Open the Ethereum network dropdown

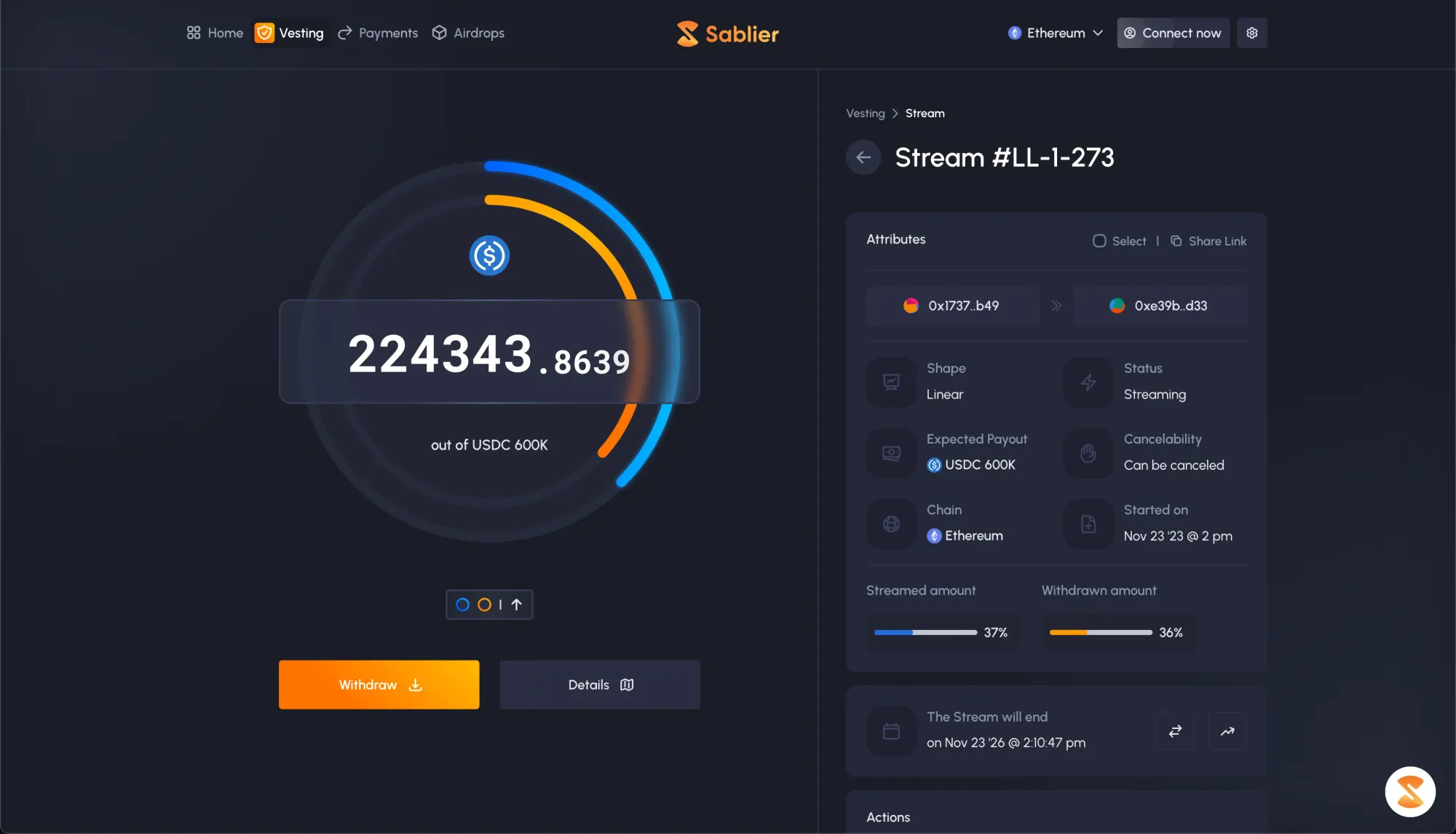(x=1056, y=33)
